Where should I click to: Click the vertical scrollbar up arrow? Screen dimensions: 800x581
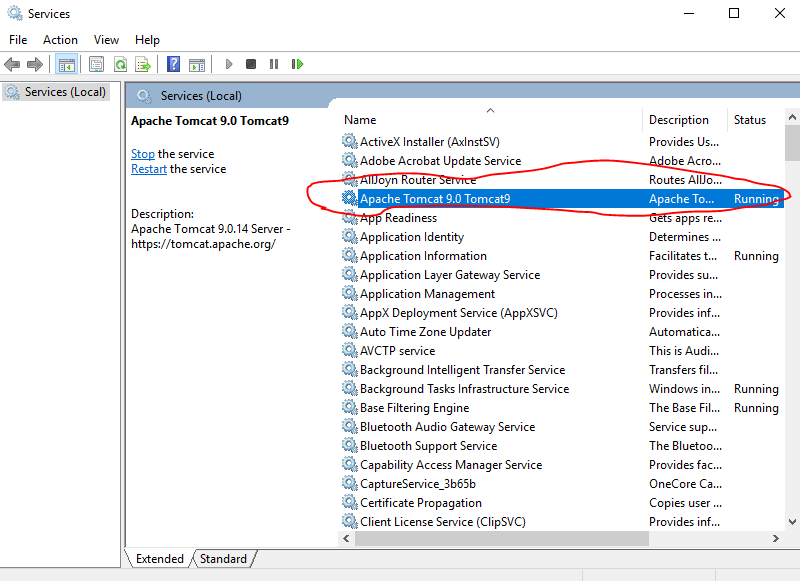tap(792, 117)
